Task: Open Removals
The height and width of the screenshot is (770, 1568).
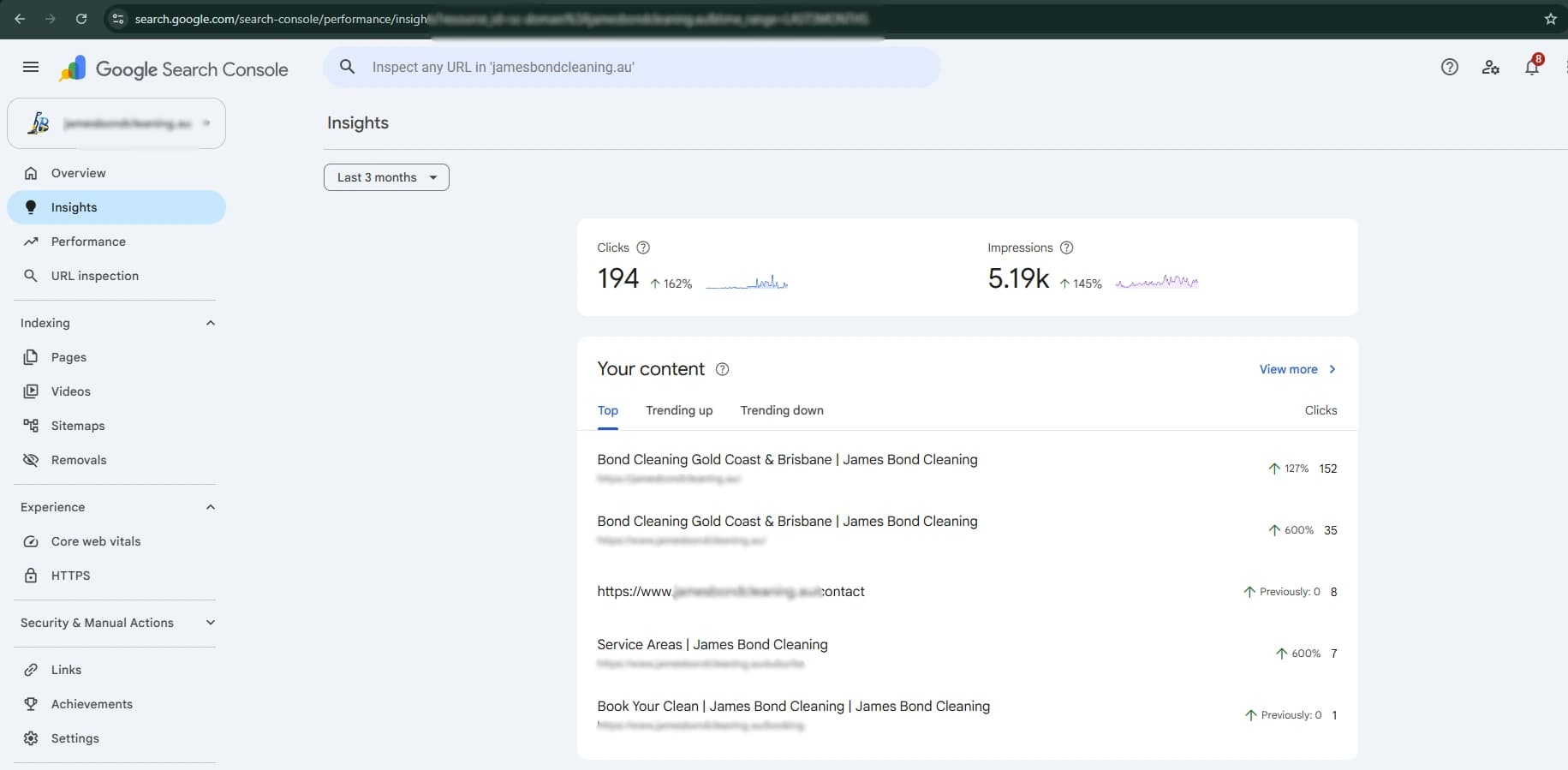Action: (x=116, y=460)
